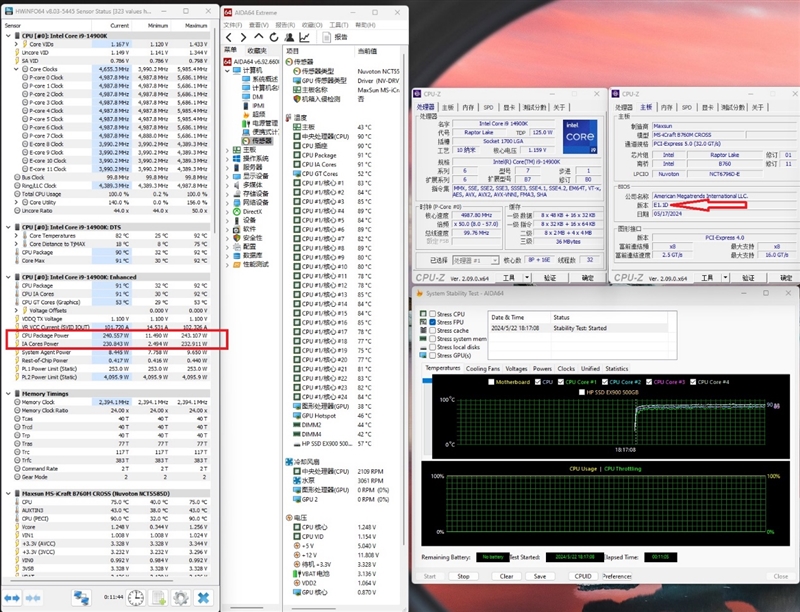This screenshot has width=800, height=612.
Task: Open AIDA64 user icon in toolbar
Action: pyautogui.click(x=289, y=37)
